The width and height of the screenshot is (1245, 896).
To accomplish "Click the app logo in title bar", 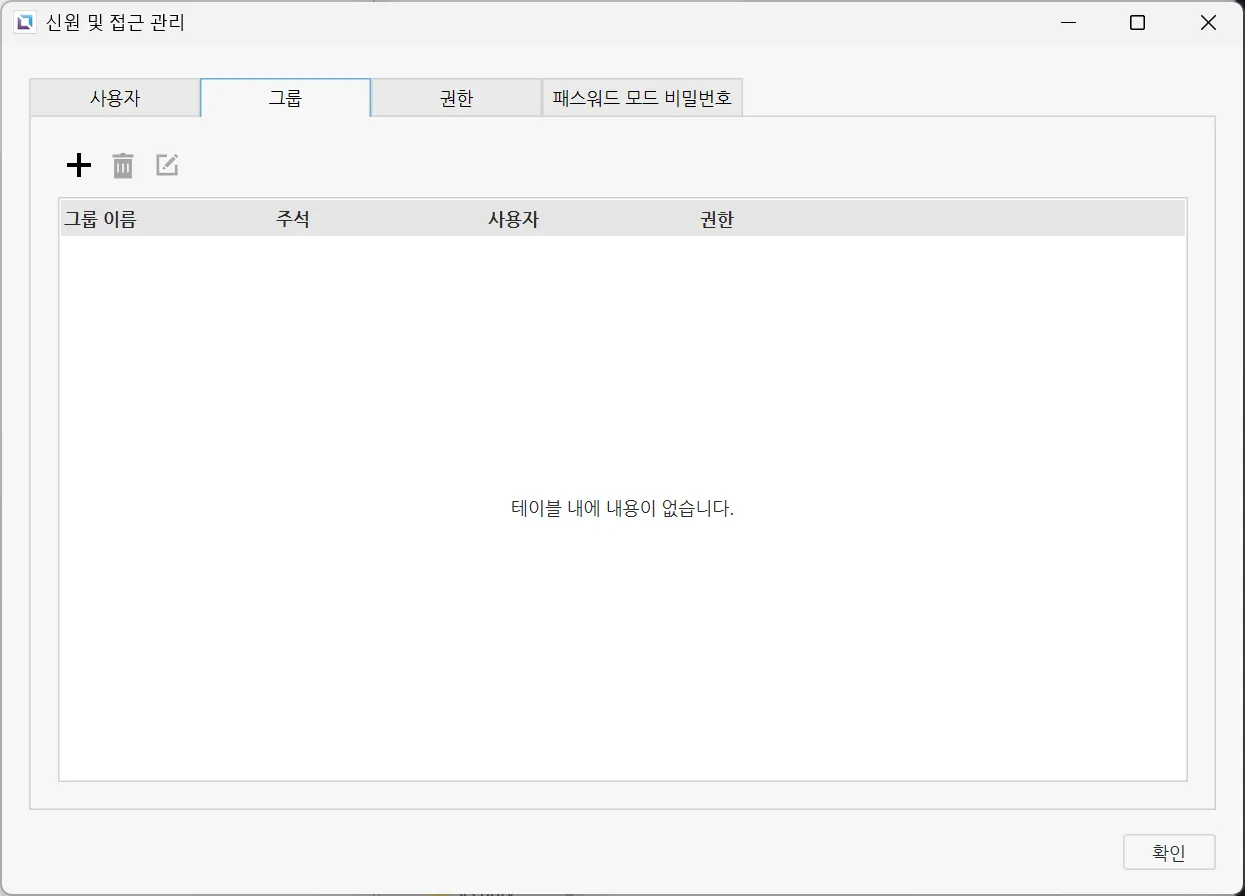I will point(24,22).
